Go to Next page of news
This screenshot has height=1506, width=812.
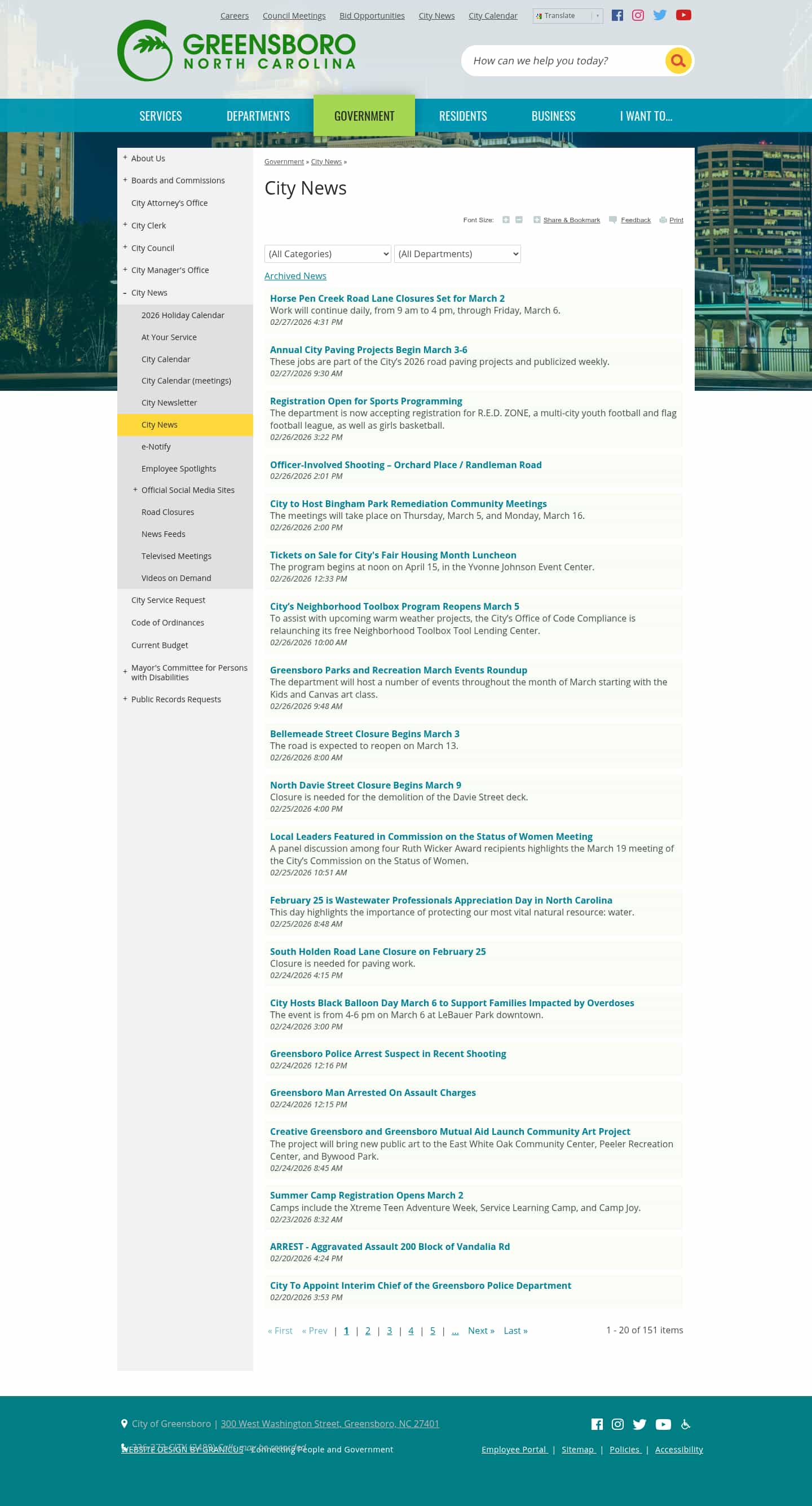click(x=481, y=1331)
